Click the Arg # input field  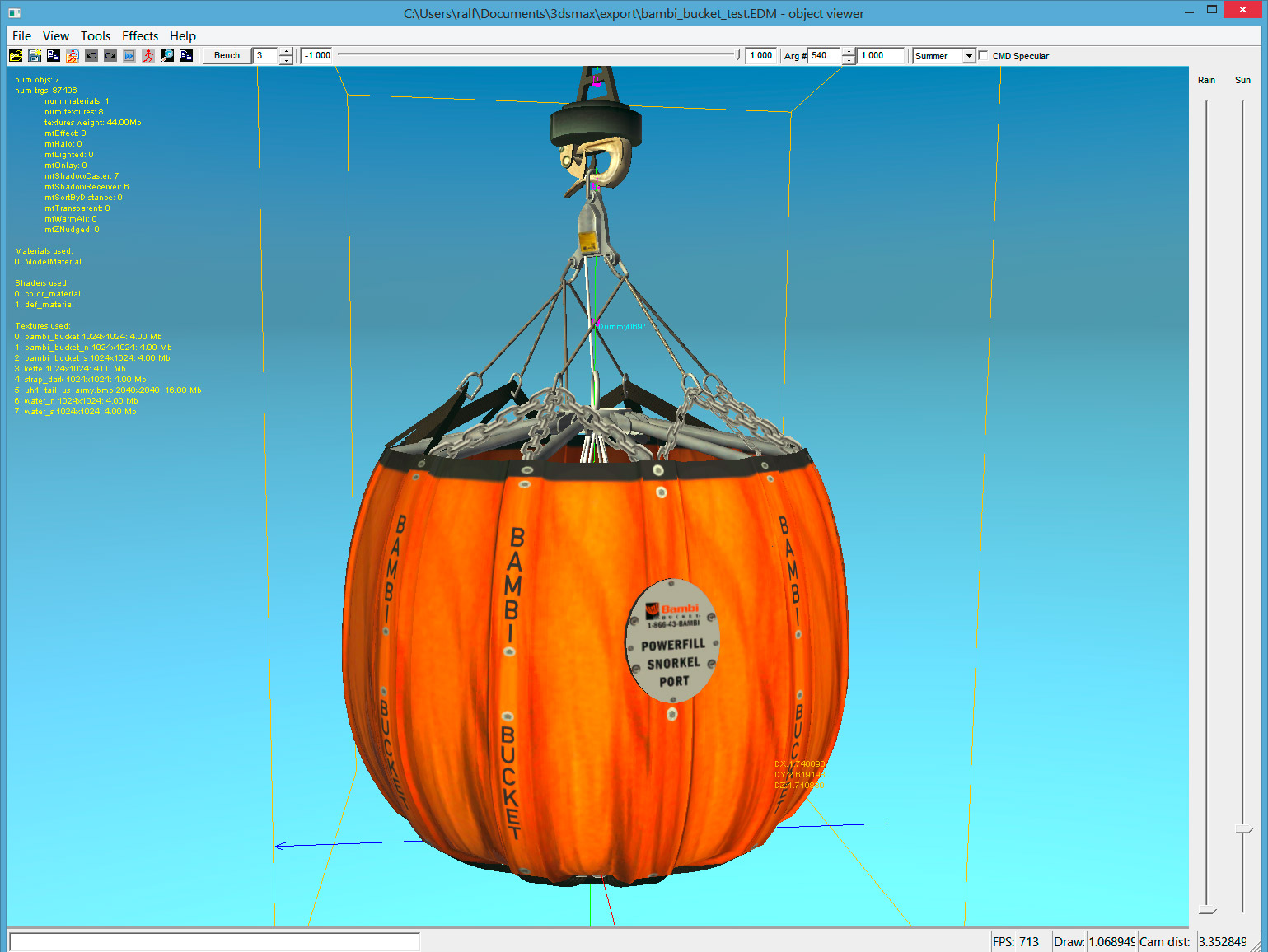tap(824, 56)
